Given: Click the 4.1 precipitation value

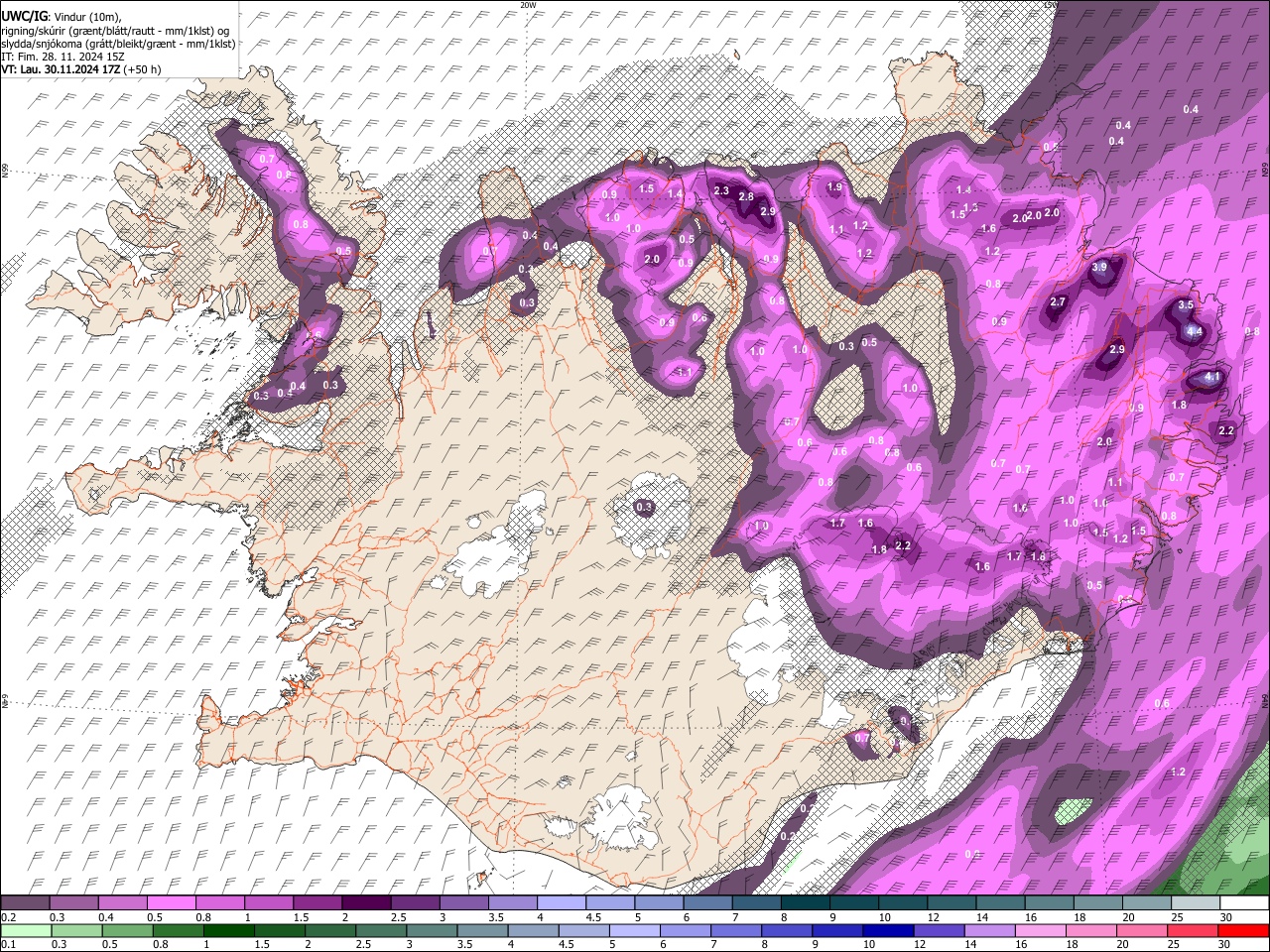Looking at the screenshot, I should click(1212, 378).
